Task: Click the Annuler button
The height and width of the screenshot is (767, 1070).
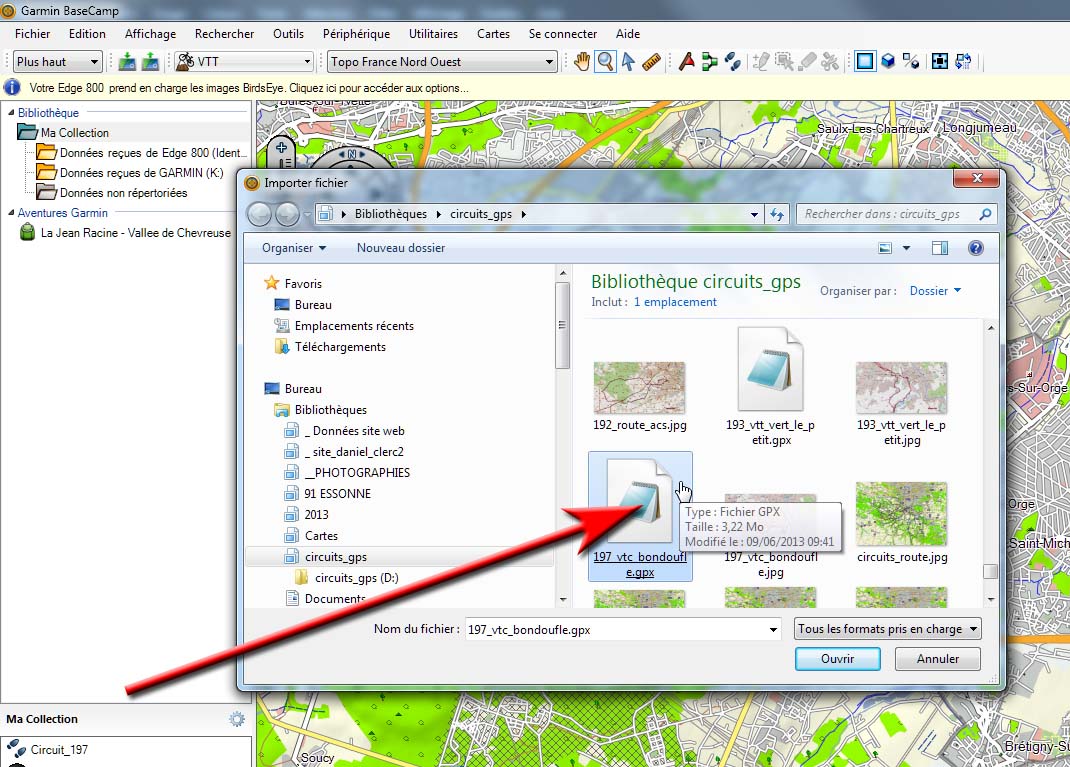Action: [938, 659]
